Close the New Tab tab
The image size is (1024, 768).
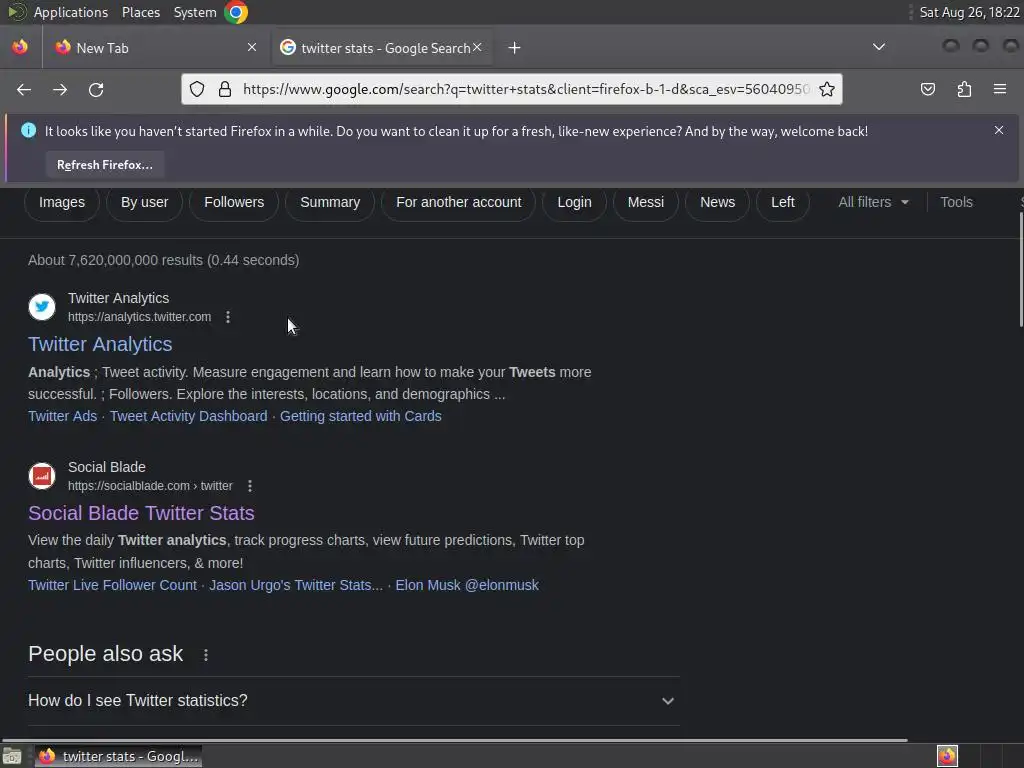point(252,47)
